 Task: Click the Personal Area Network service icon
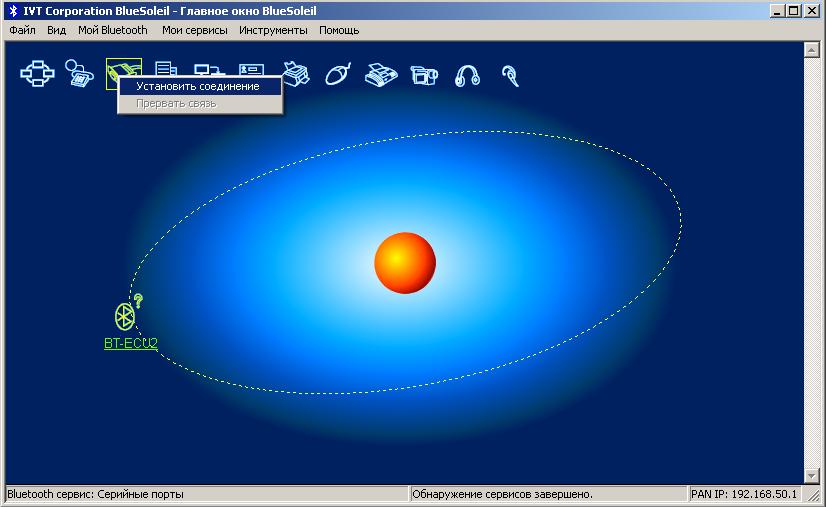click(x=37, y=74)
